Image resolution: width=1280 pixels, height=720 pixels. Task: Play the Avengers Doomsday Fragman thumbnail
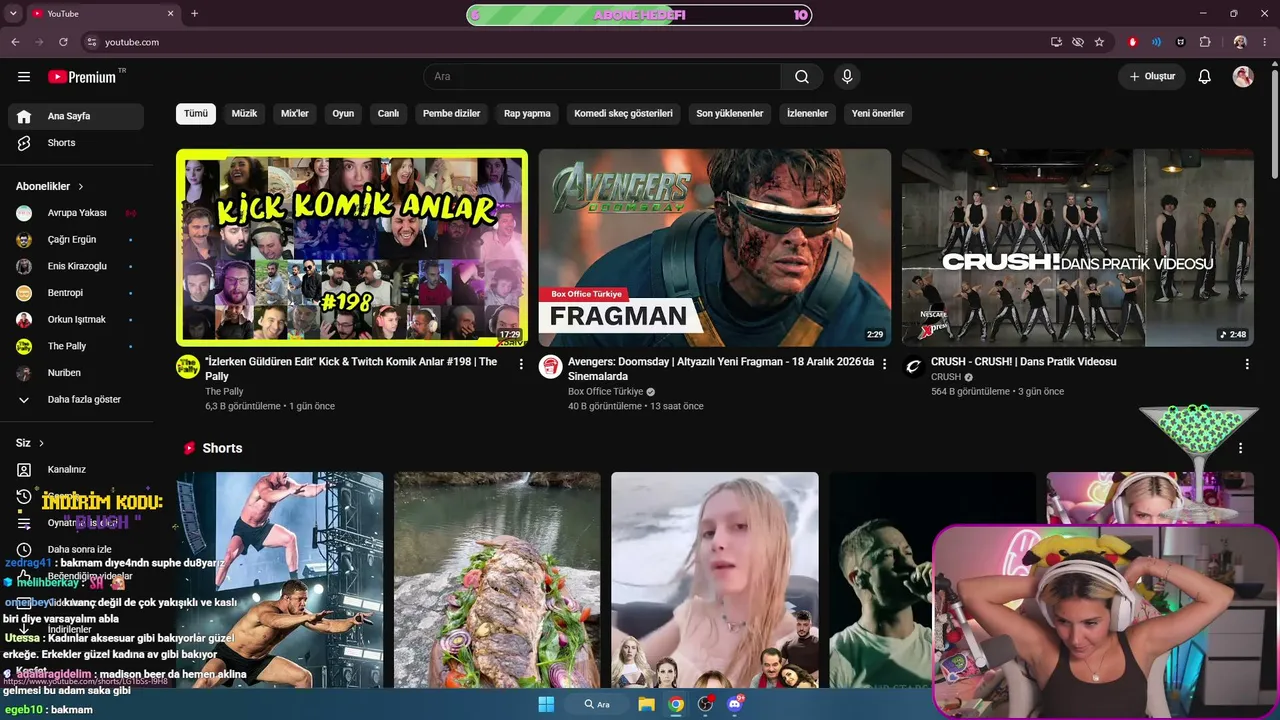click(x=715, y=248)
